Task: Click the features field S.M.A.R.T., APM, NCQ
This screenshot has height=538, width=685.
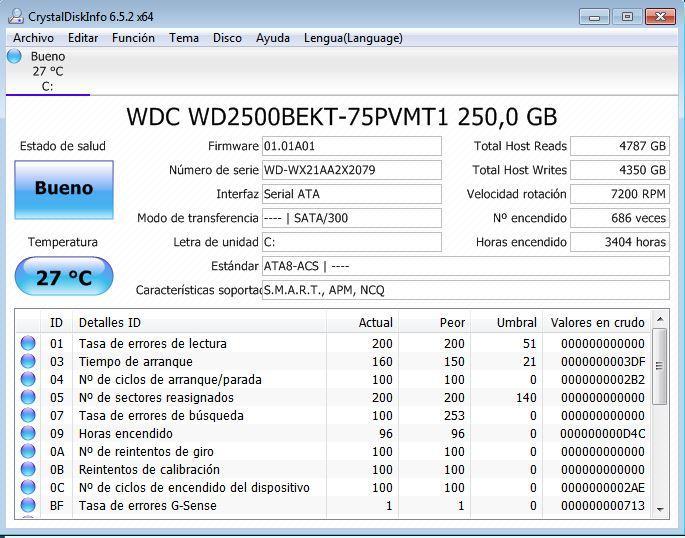Action: pos(466,290)
